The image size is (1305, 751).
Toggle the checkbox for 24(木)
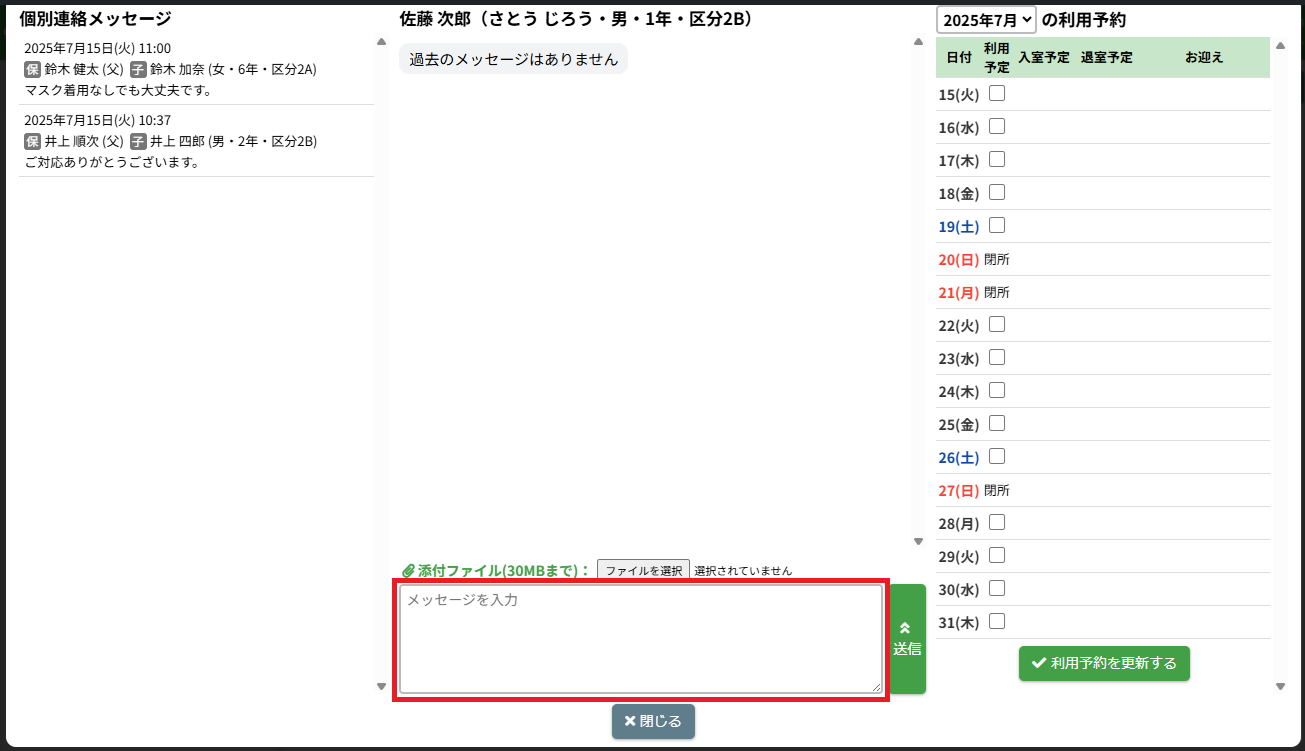997,390
